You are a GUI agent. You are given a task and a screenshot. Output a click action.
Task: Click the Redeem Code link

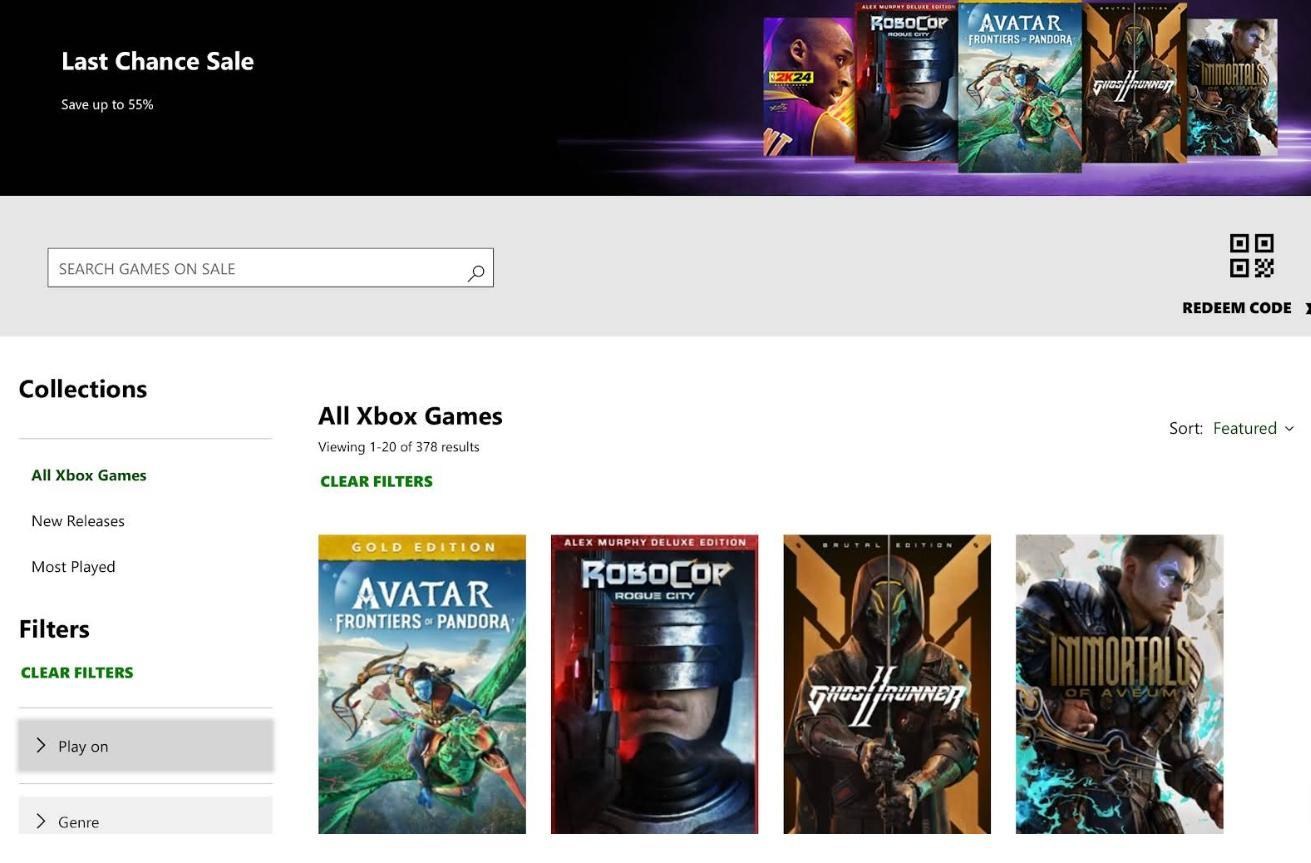pos(1236,308)
